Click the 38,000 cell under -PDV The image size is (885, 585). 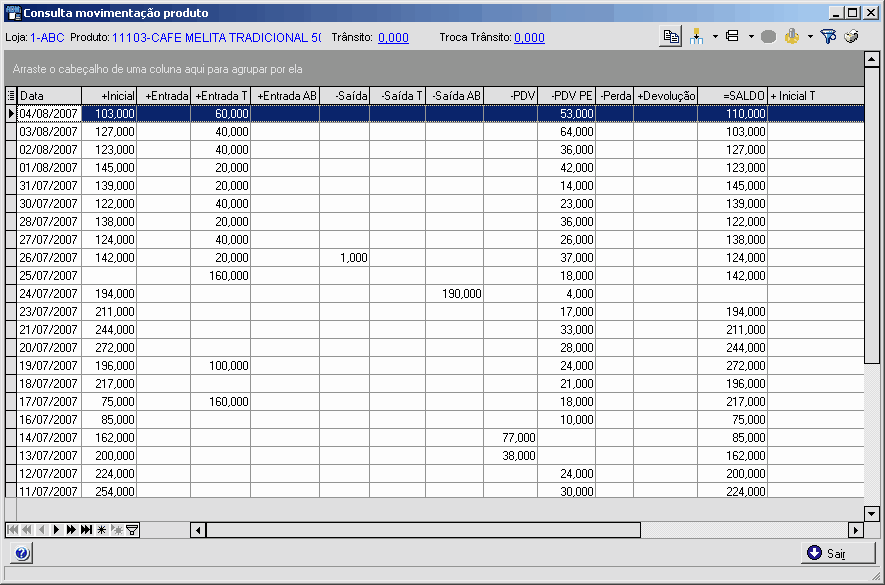coord(510,456)
